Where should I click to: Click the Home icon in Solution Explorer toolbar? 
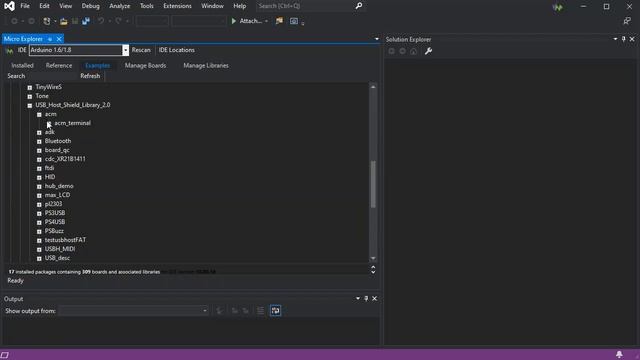click(413, 51)
